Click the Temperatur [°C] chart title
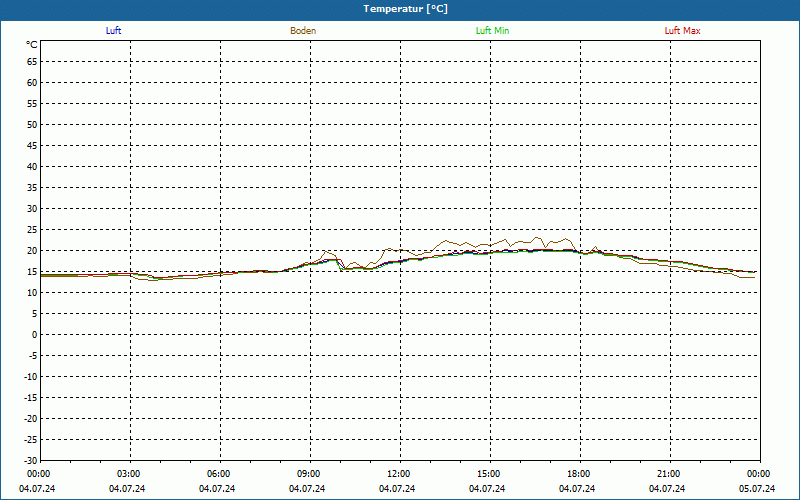The image size is (800, 500). [x=406, y=9]
